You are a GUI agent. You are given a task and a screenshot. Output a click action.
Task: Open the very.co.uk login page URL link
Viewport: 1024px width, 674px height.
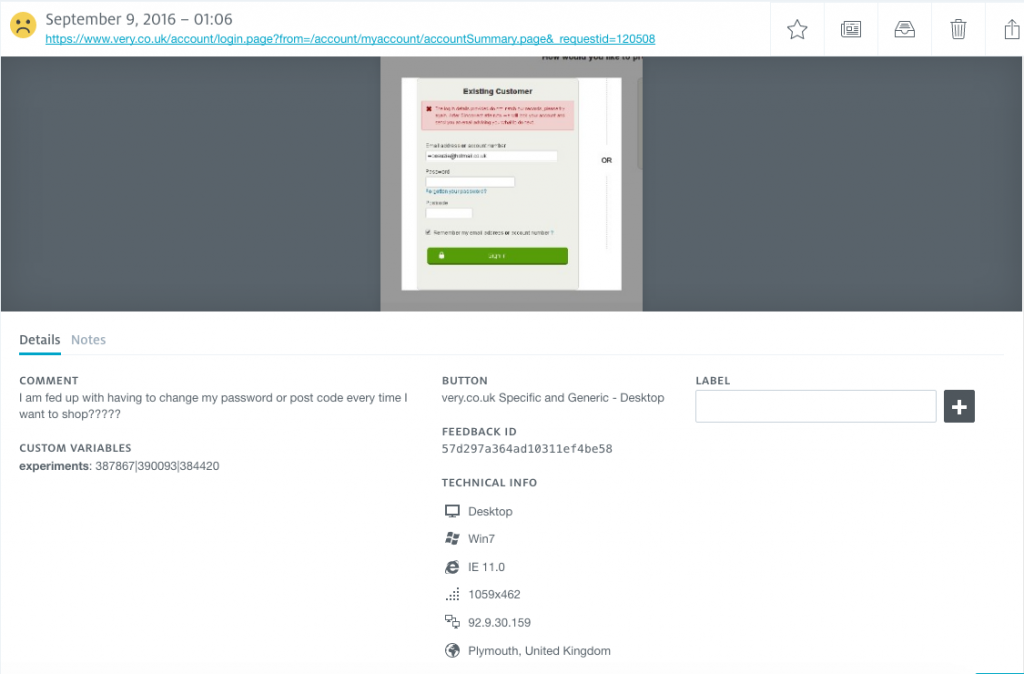pyautogui.click(x=350, y=39)
